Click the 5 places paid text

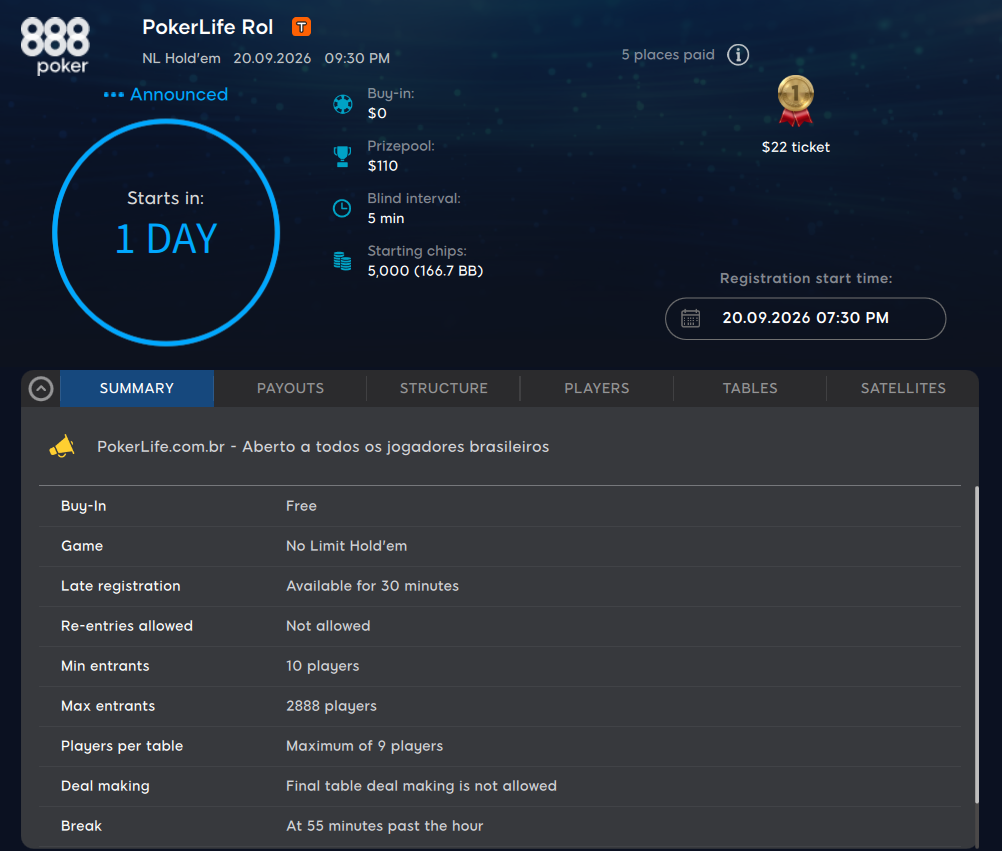click(668, 55)
